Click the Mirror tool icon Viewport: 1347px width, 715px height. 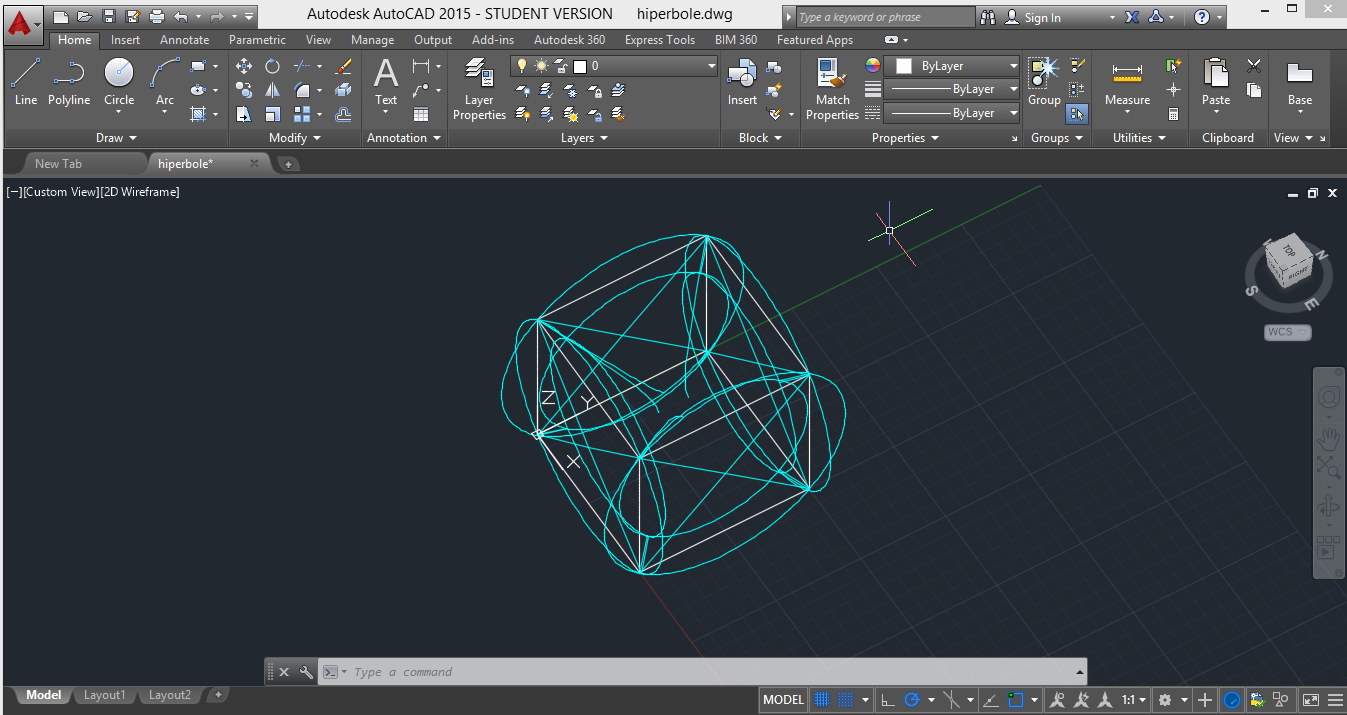point(272,90)
